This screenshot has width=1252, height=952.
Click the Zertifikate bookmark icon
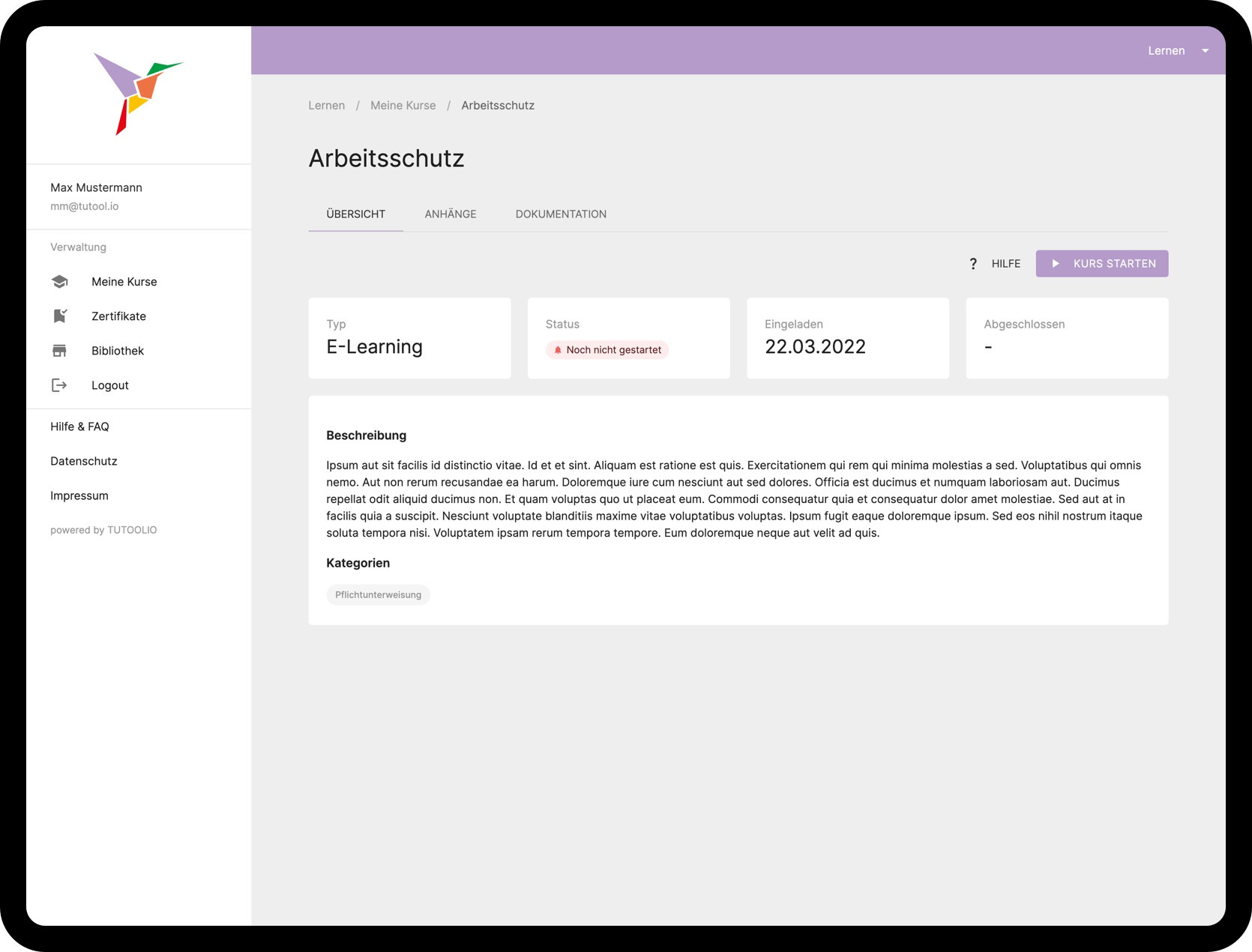60,316
